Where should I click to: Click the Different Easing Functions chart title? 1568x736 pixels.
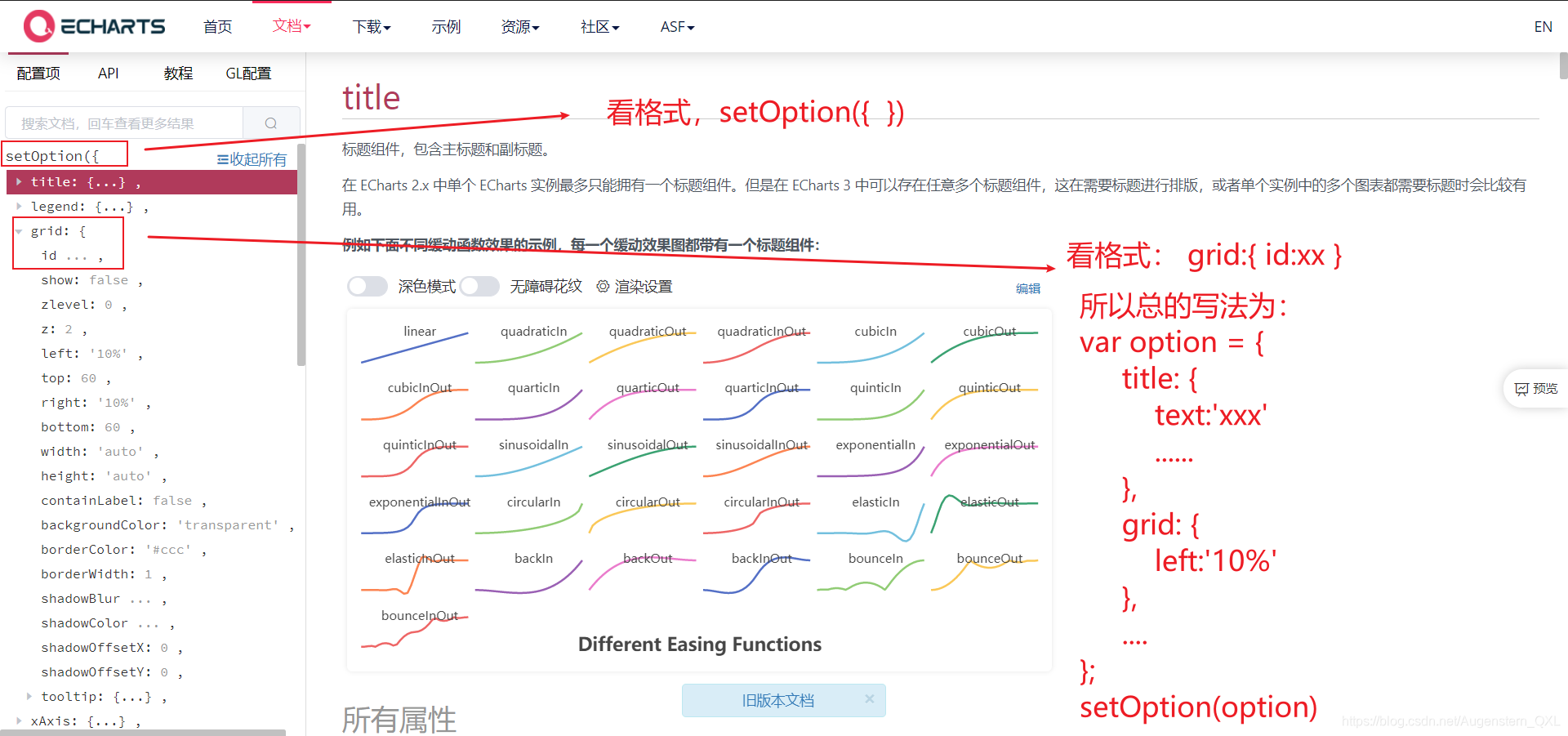pyautogui.click(x=700, y=645)
